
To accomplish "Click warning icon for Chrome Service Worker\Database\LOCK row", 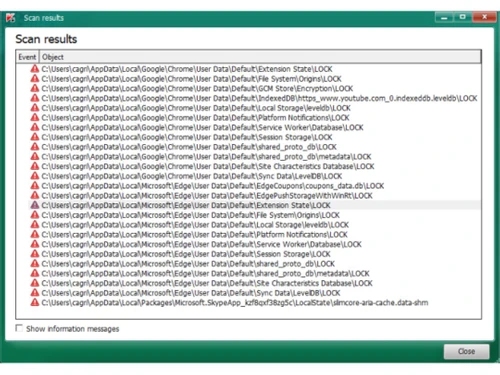I will pyautogui.click(x=35, y=127).
